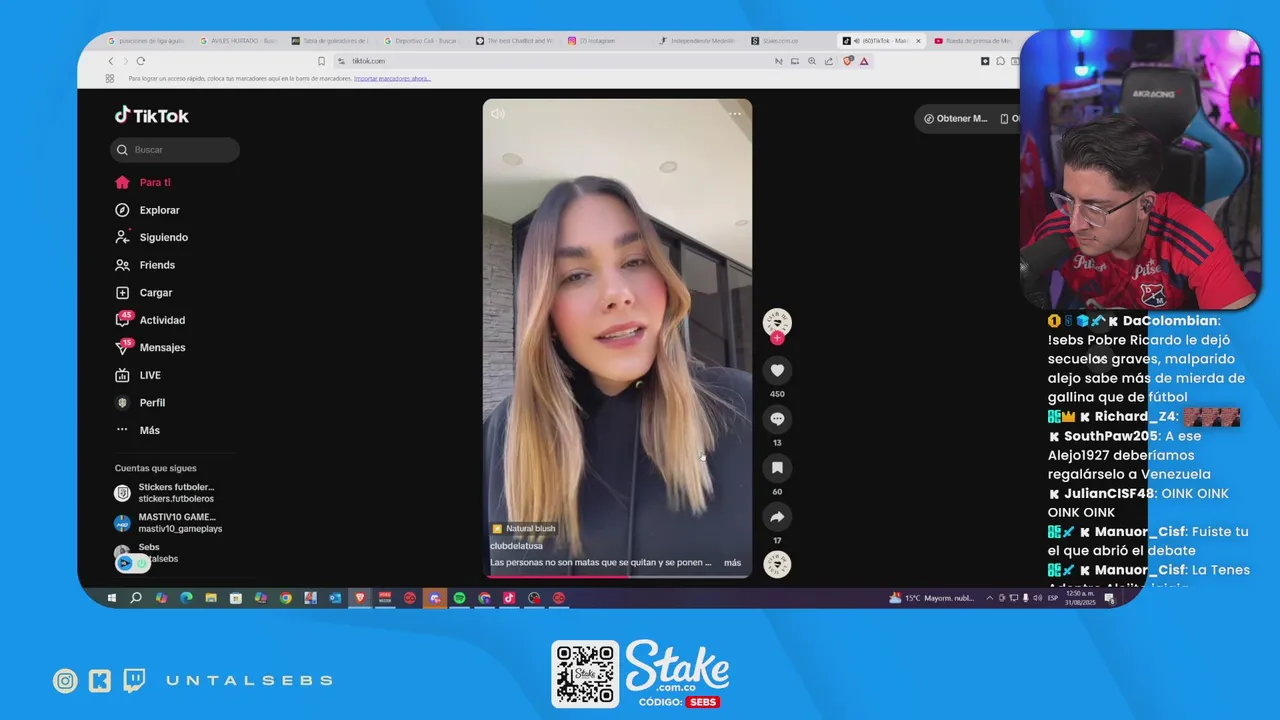Open the spinning sound disc icon
1280x720 pixels.
pyautogui.click(x=777, y=564)
